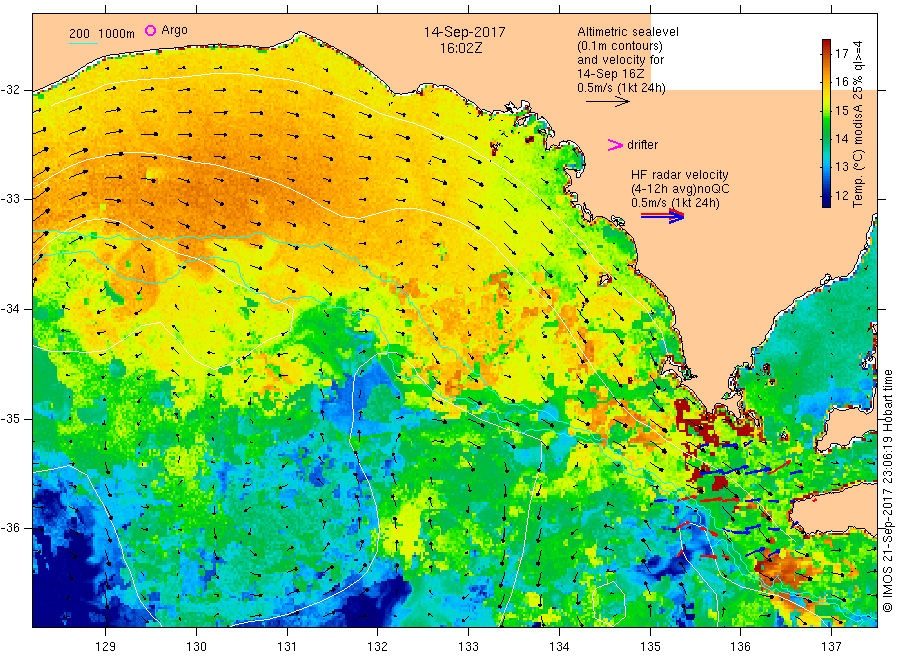Click the latitude label -33
This screenshot has width=900, height=660.
pos(10,199)
